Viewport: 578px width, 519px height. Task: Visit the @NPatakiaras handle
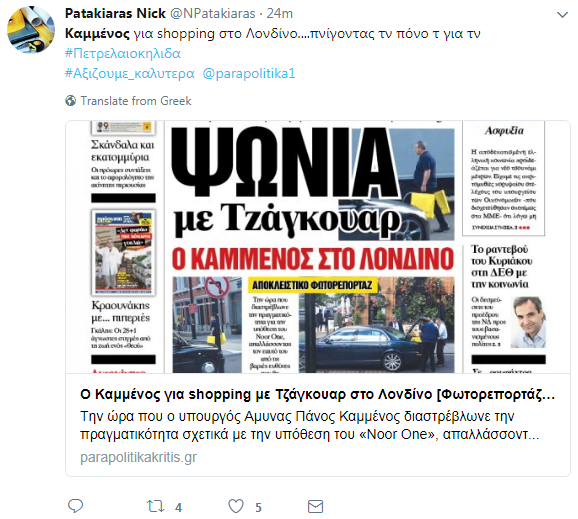point(212,14)
